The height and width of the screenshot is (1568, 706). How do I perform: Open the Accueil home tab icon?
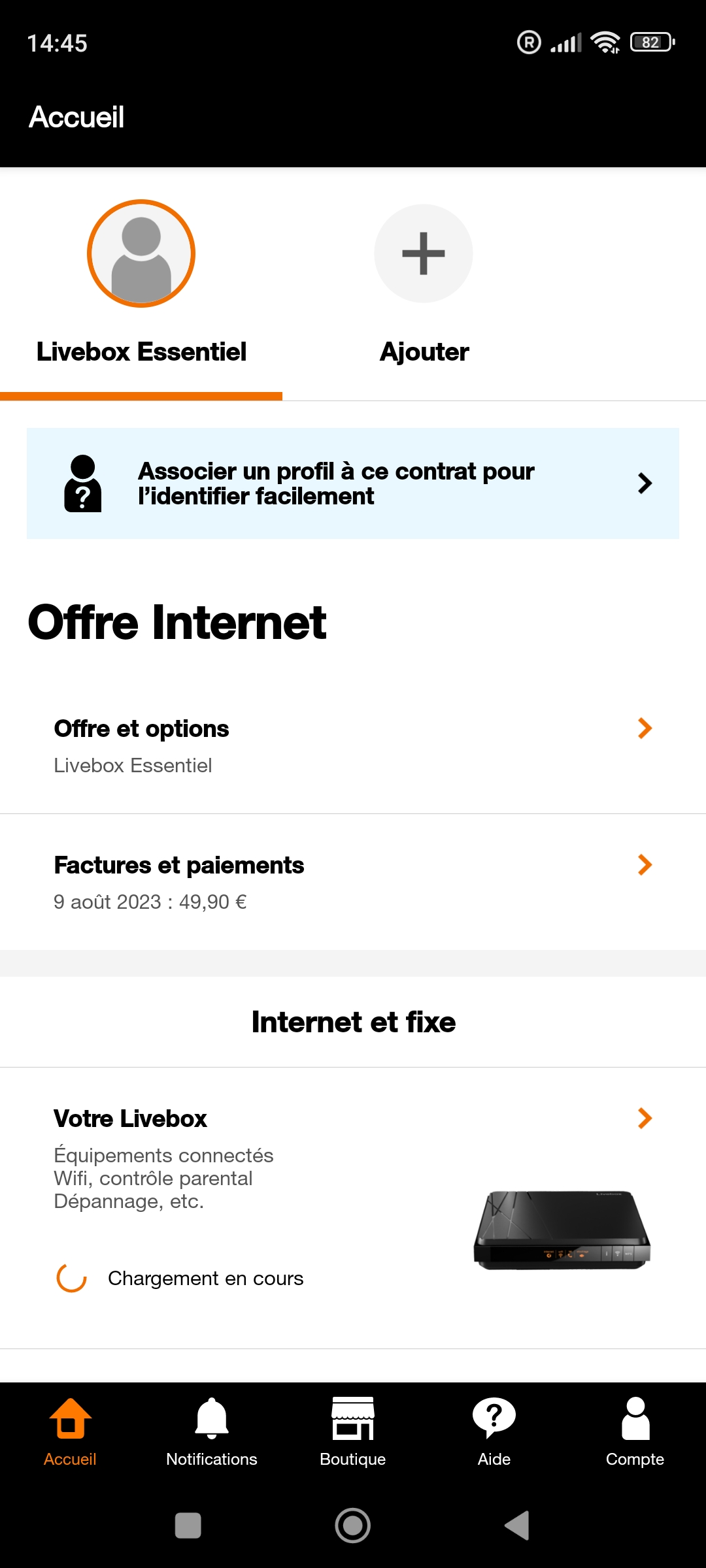pyautogui.click(x=70, y=1420)
